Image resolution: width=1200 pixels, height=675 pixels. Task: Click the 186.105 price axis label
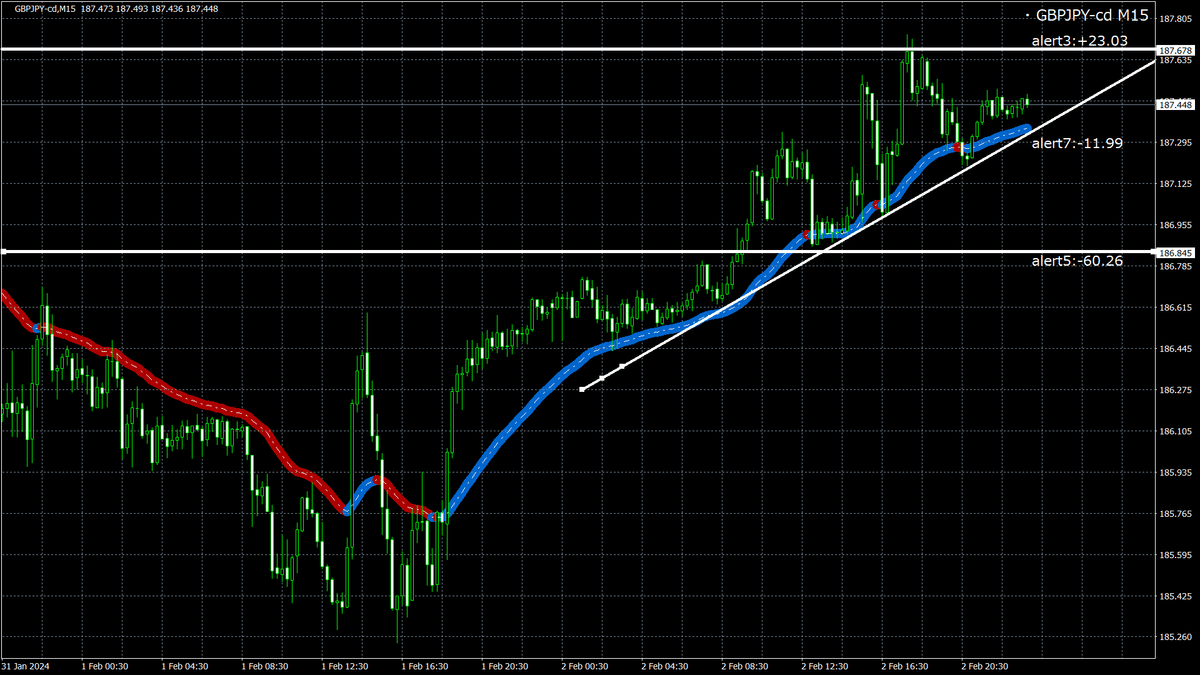click(x=1175, y=432)
